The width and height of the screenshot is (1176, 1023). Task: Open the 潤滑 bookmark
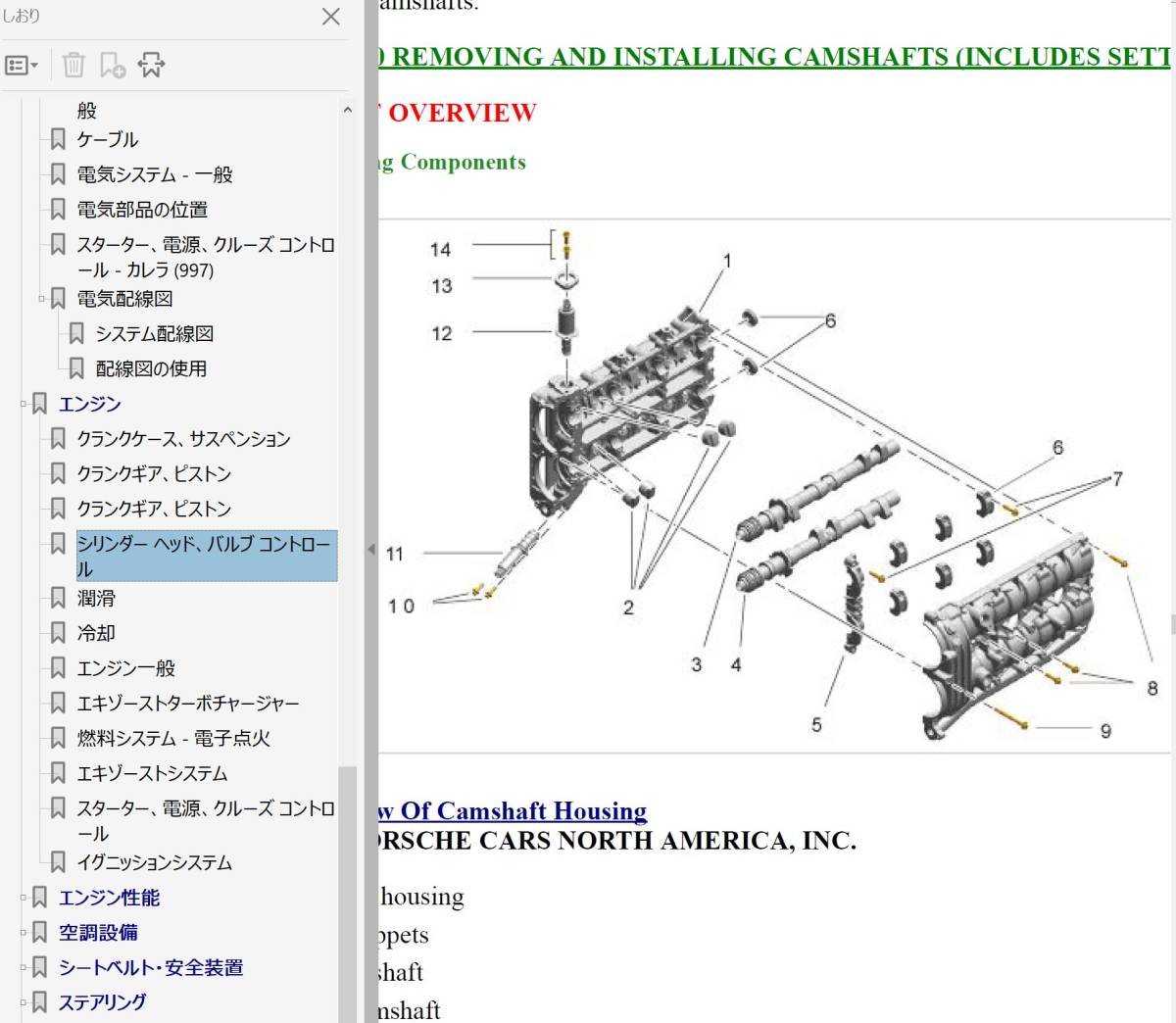(96, 598)
